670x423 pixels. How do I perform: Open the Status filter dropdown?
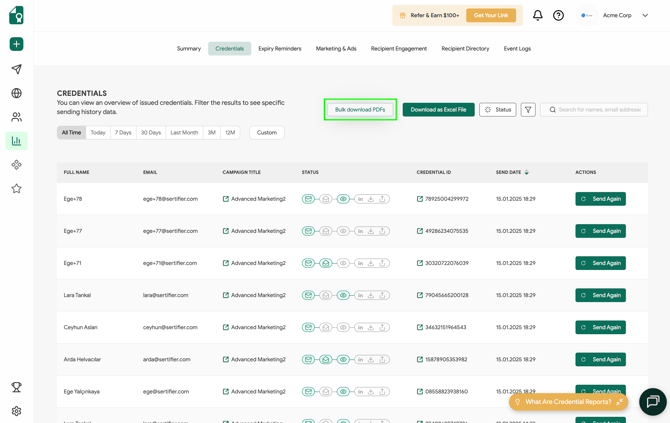click(497, 110)
